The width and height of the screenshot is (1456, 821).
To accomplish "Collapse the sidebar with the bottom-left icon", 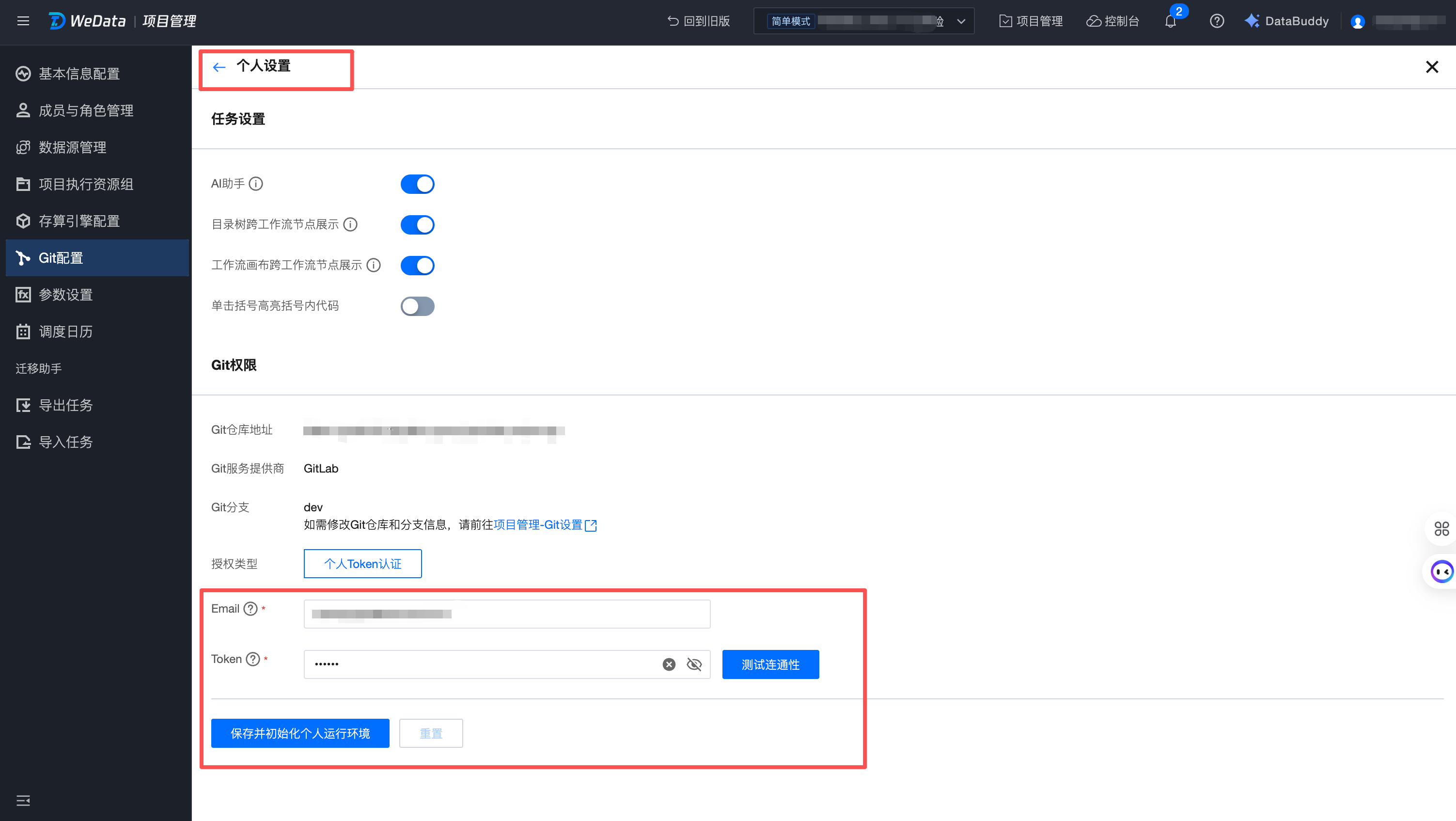I will (x=23, y=800).
